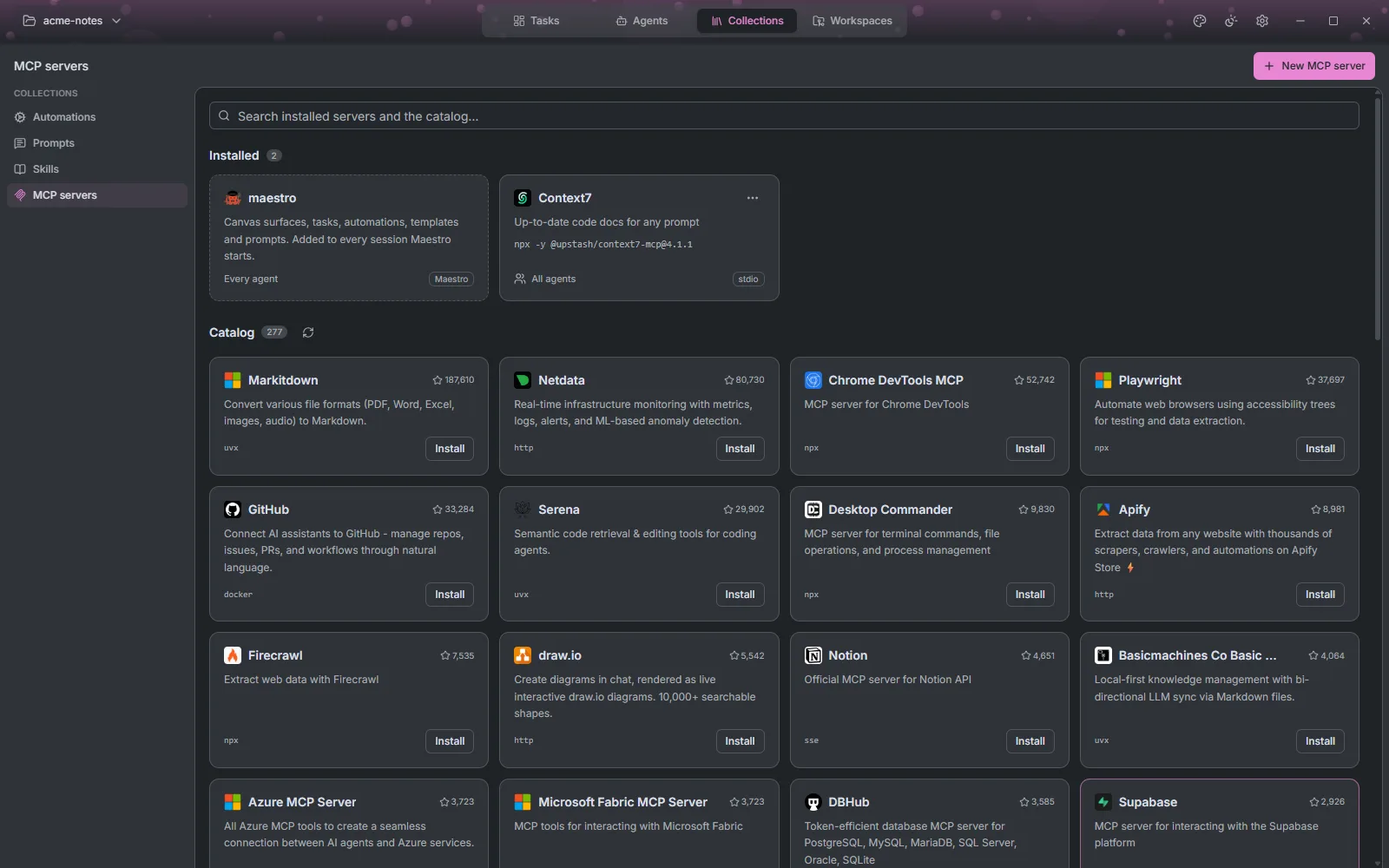This screenshot has height=868, width=1389.
Task: Install the Basicmachines Co Basic server
Action: click(1320, 741)
